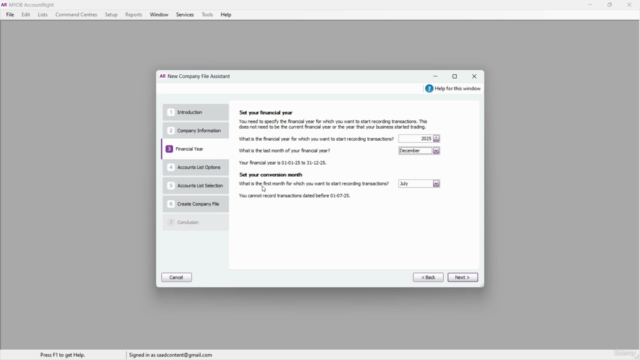This screenshot has width=640, height=360.
Task: Restore the MYOB AccountRight main window
Action: (x=610, y=5)
